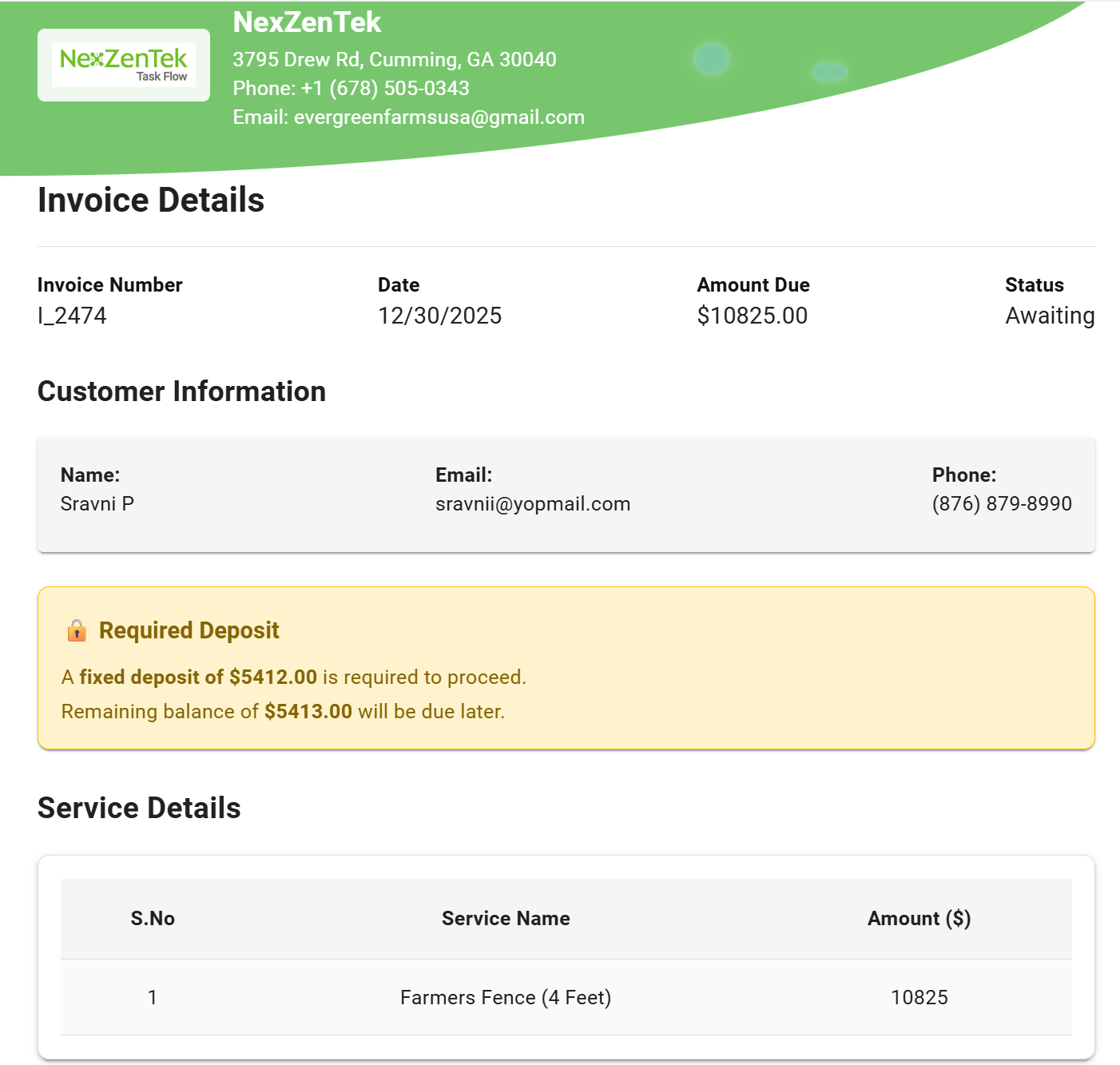Select the Farmers Fence (4 Feet) service row

tap(506, 998)
